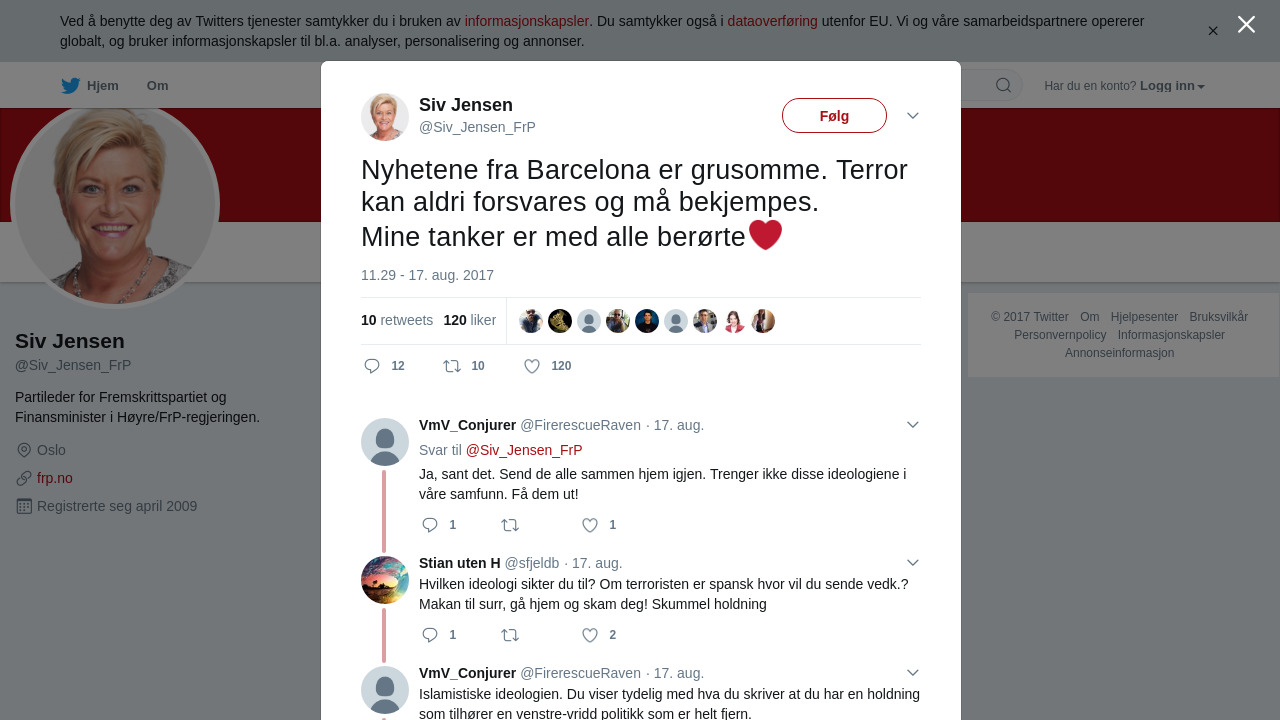Click the search magnifier icon
This screenshot has height=720, width=1280.
[x=1003, y=85]
